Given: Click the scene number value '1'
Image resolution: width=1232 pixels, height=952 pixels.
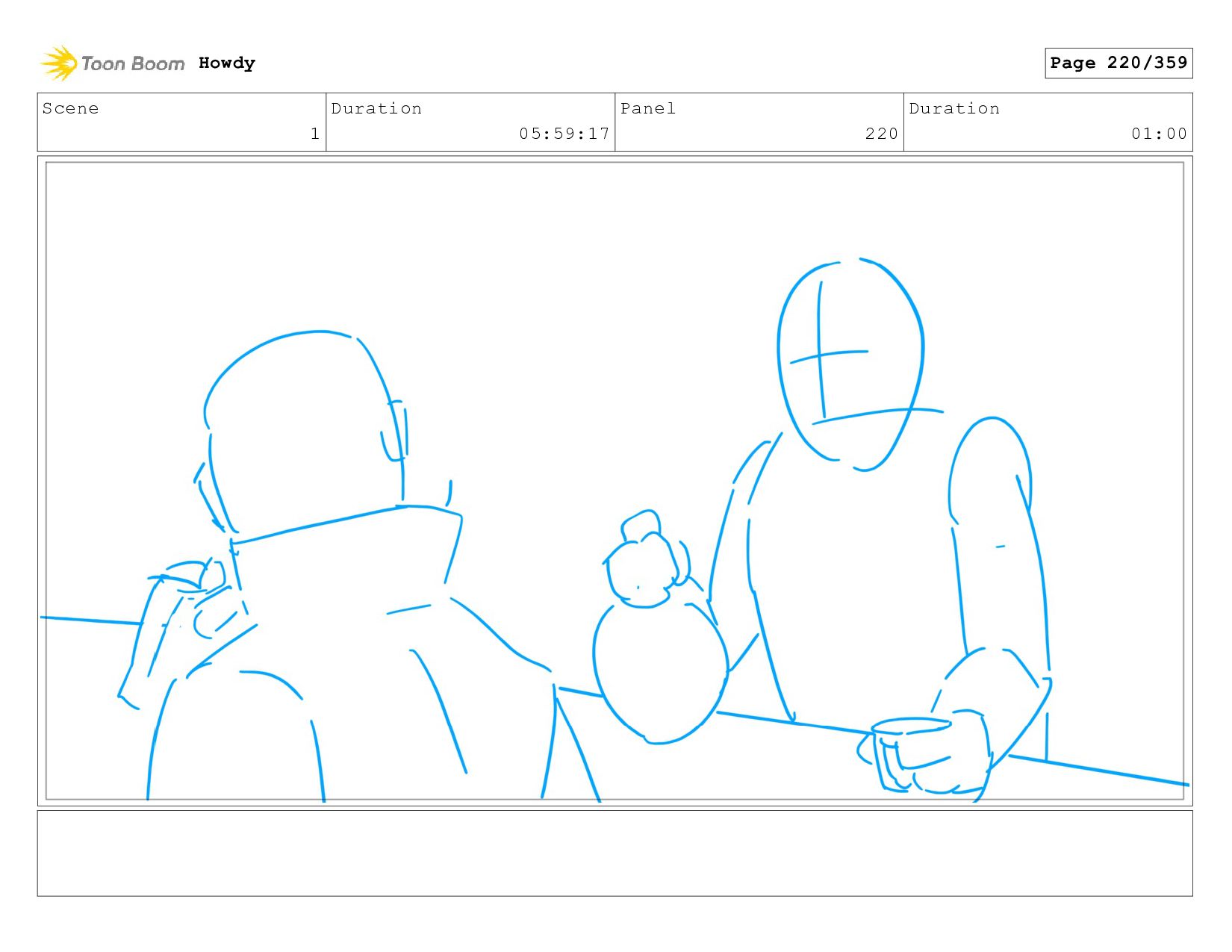Looking at the screenshot, I should [x=315, y=134].
